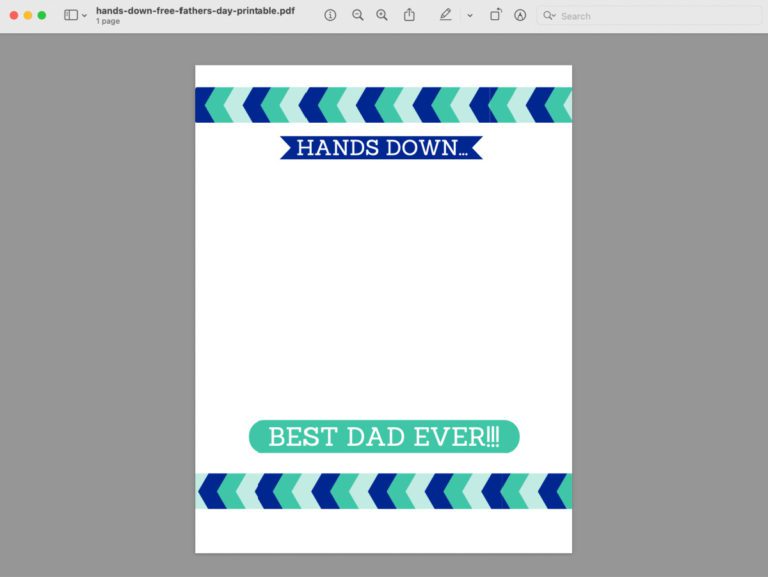This screenshot has height=577, width=768.
Task: Click the PDF file name title
Action: point(195,11)
